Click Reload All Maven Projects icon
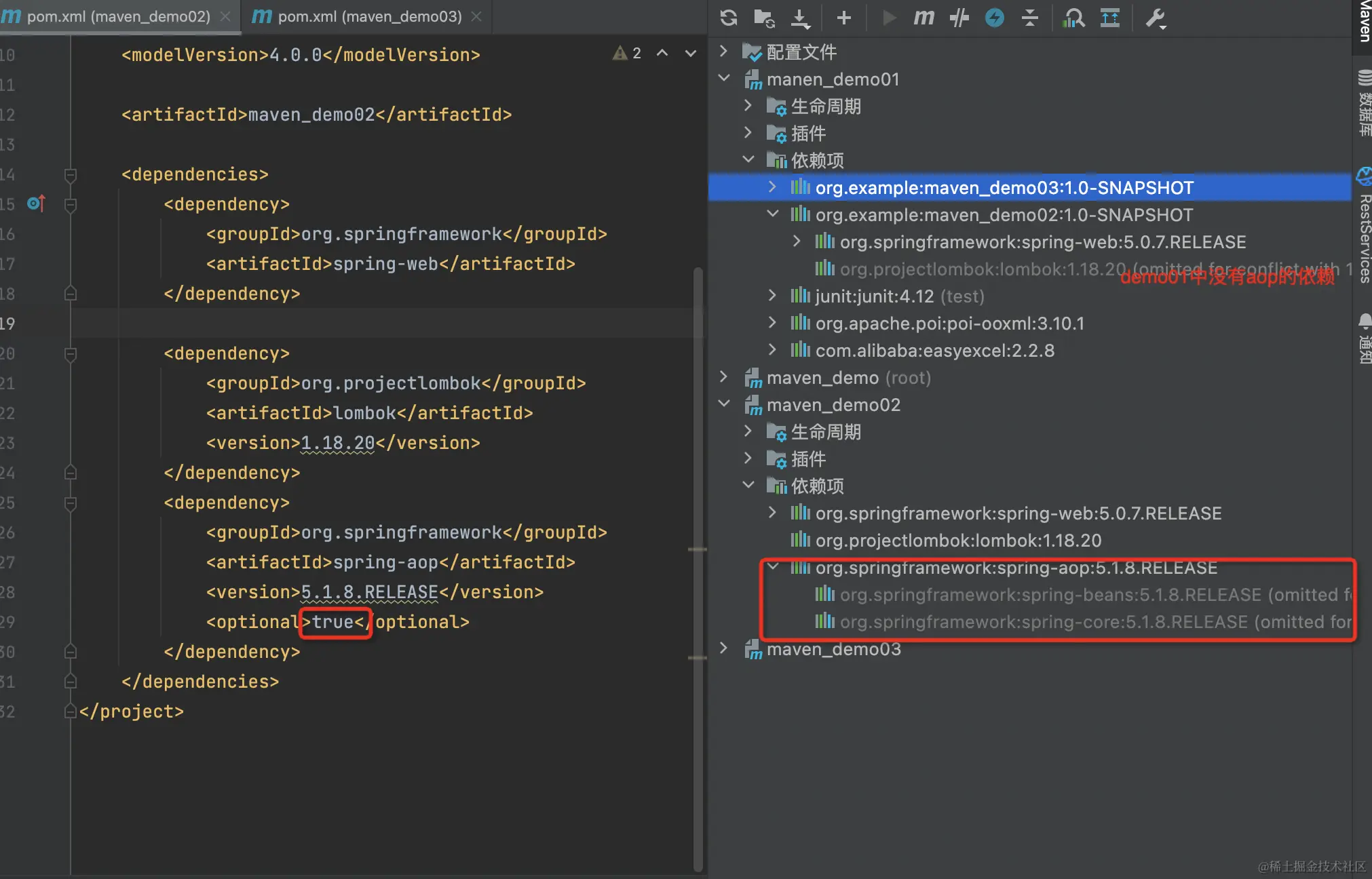 (x=729, y=18)
